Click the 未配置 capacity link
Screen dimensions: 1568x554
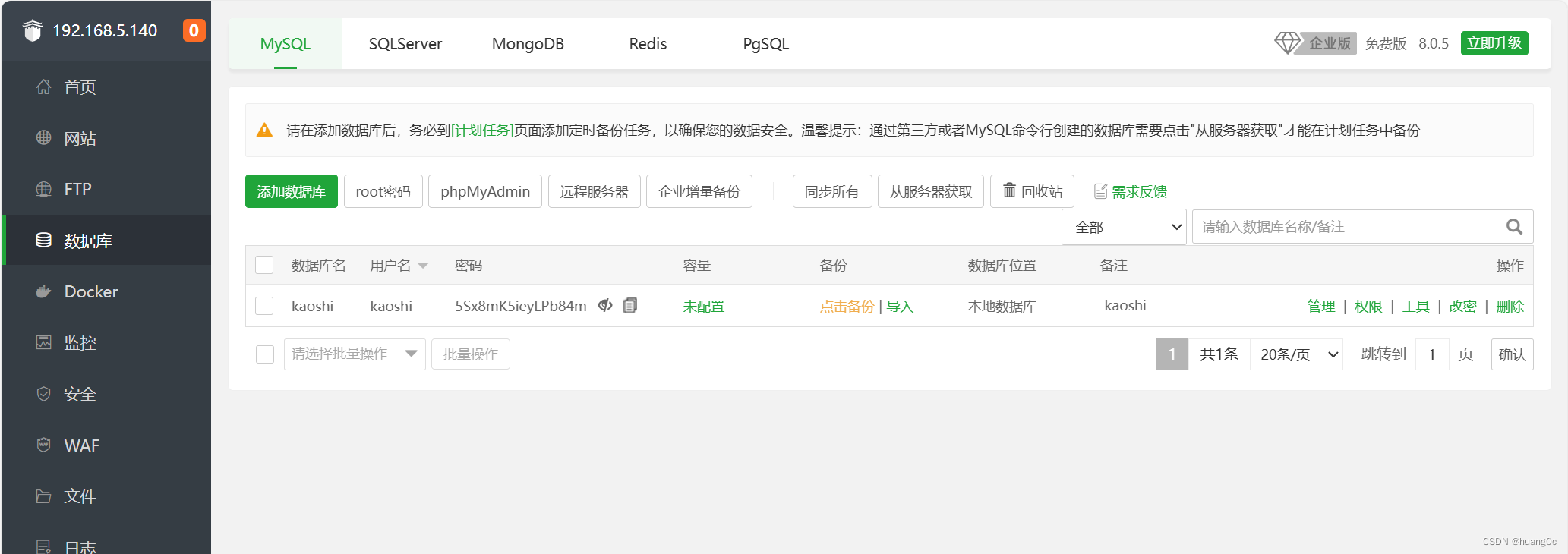point(704,307)
